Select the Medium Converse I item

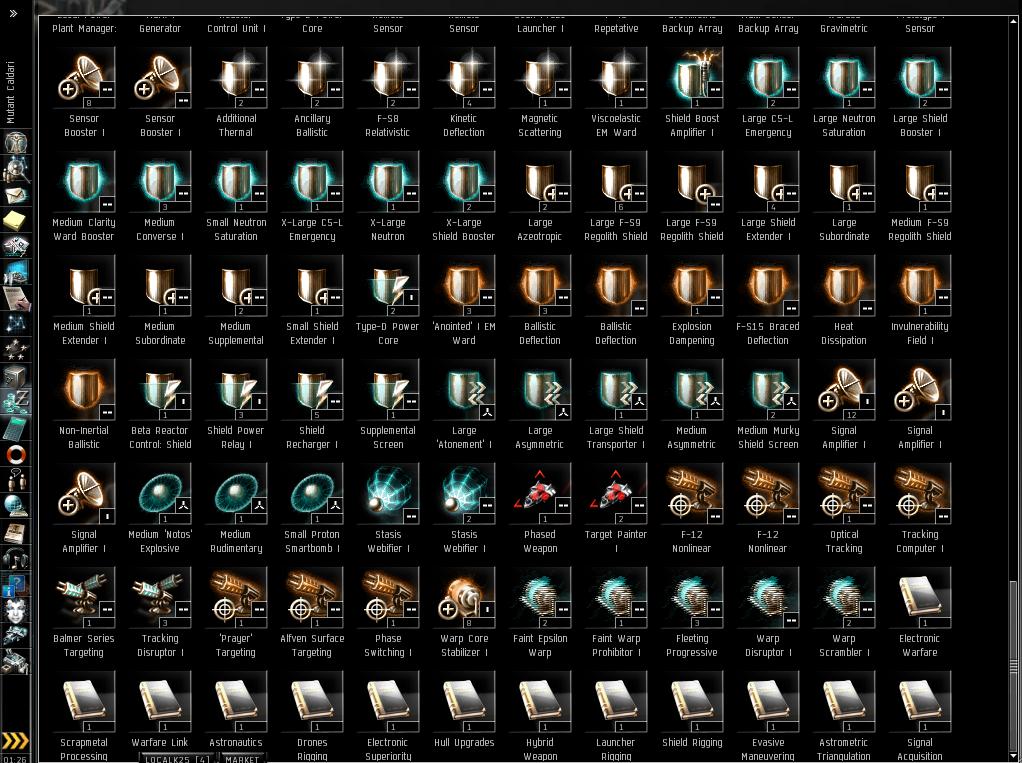tap(160, 181)
